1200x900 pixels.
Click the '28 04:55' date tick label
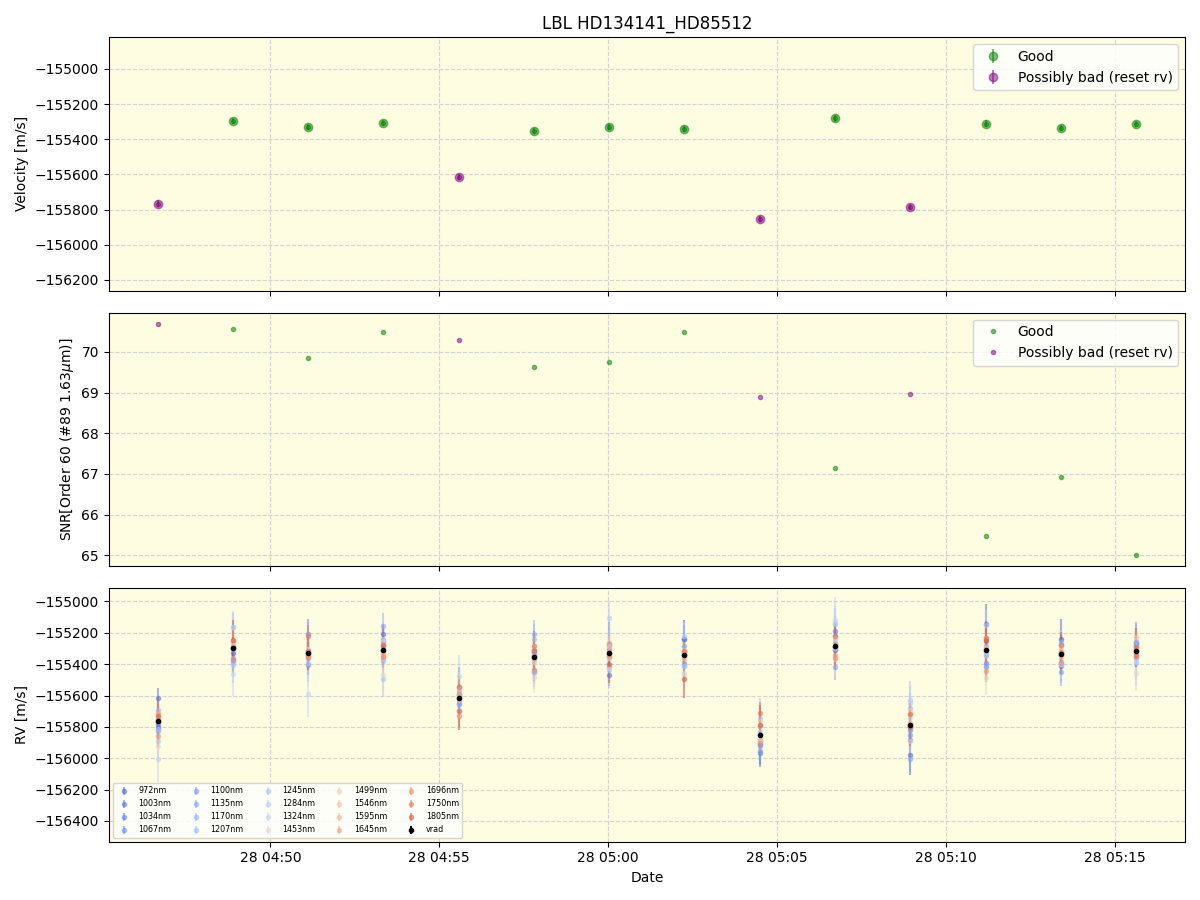tap(439, 857)
